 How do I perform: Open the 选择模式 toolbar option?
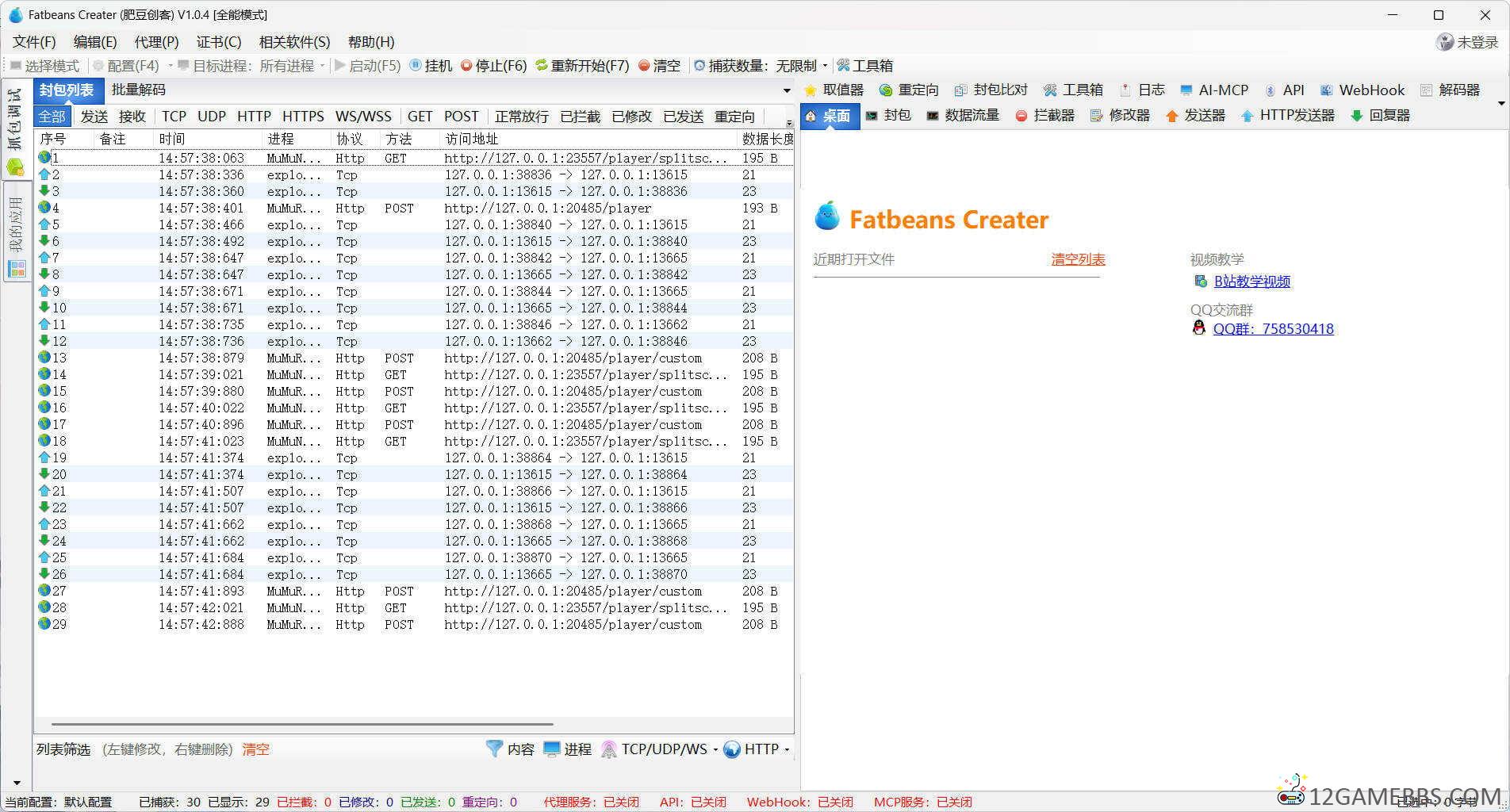click(x=44, y=66)
